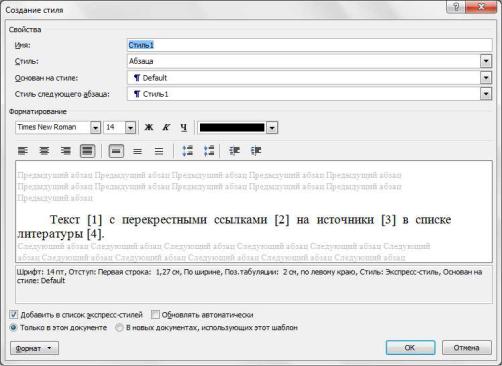Select Только в этом документе radio
The image size is (502, 366).
coord(13,328)
